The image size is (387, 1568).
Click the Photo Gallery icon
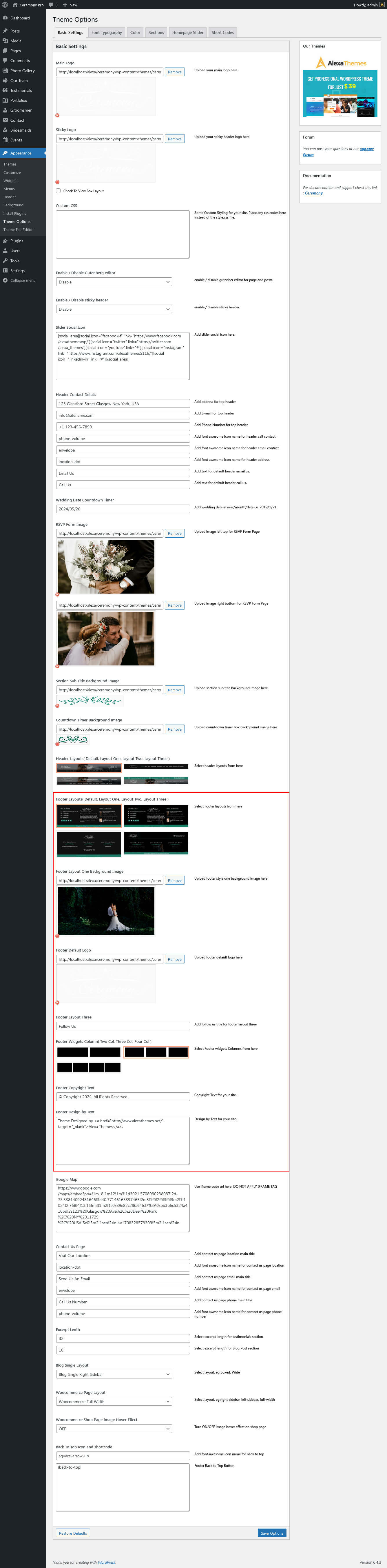(6, 71)
